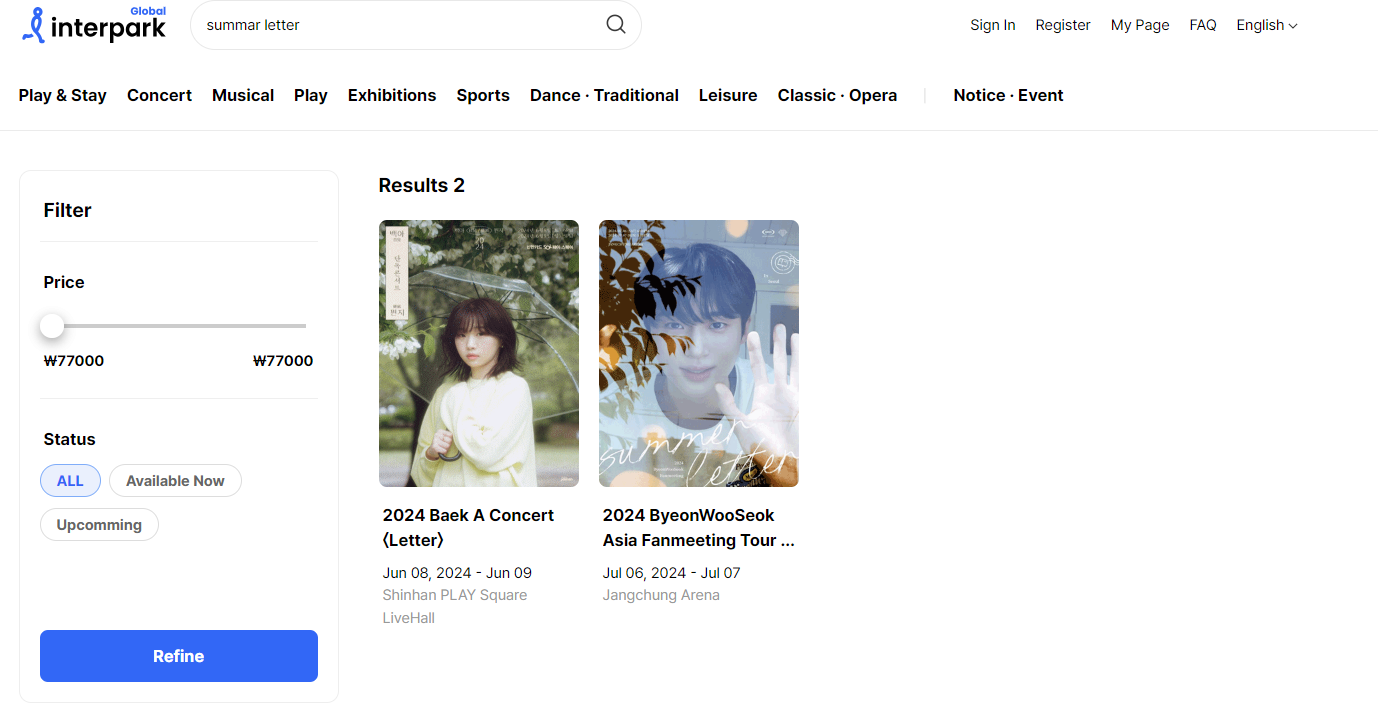This screenshot has width=1378, height=714.
Task: Click the Price filter label
Action: [64, 282]
